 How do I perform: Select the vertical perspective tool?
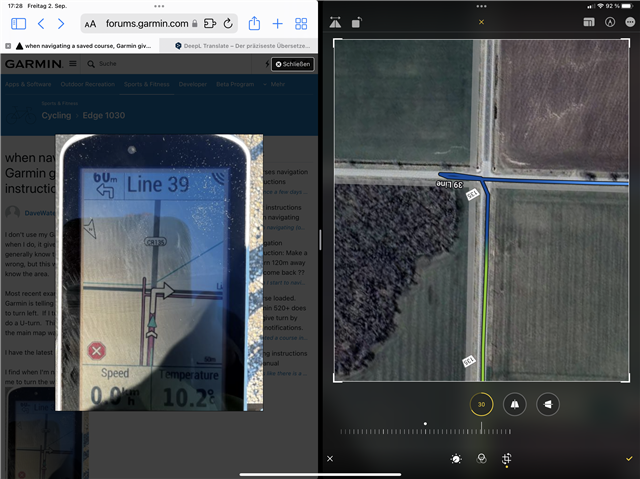(515, 404)
